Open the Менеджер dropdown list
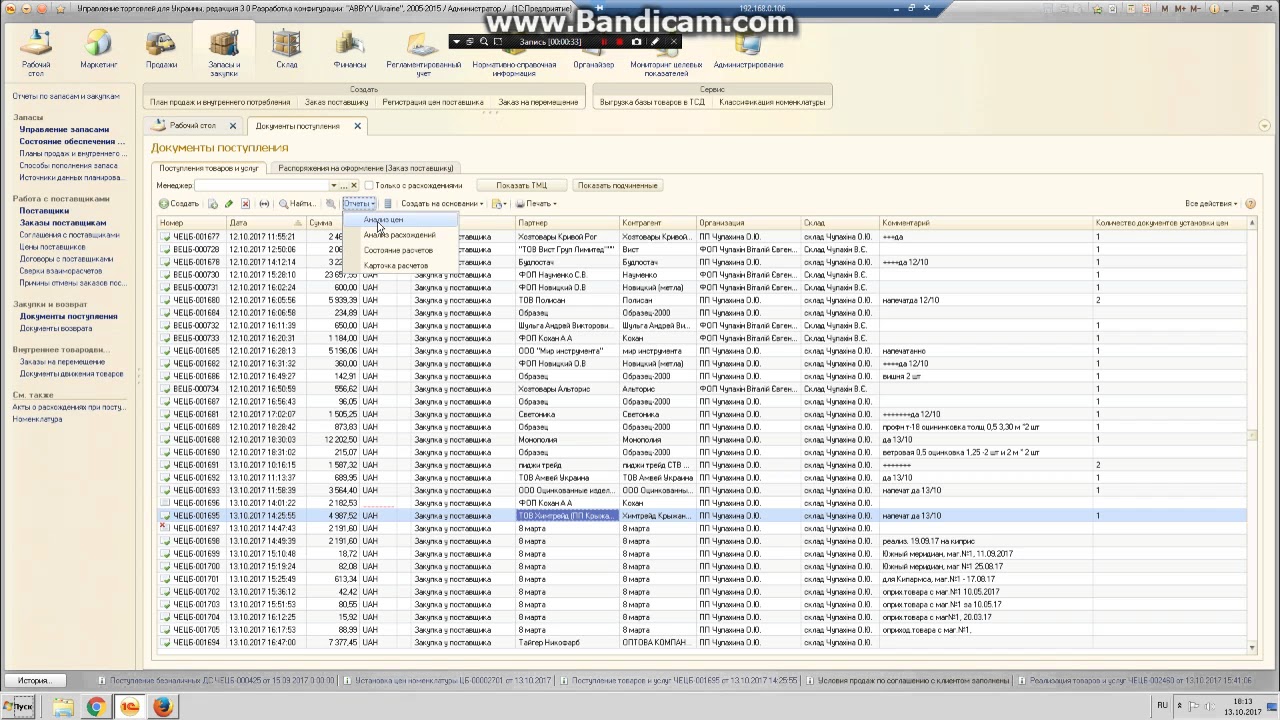The width and height of the screenshot is (1280, 720). (x=334, y=186)
